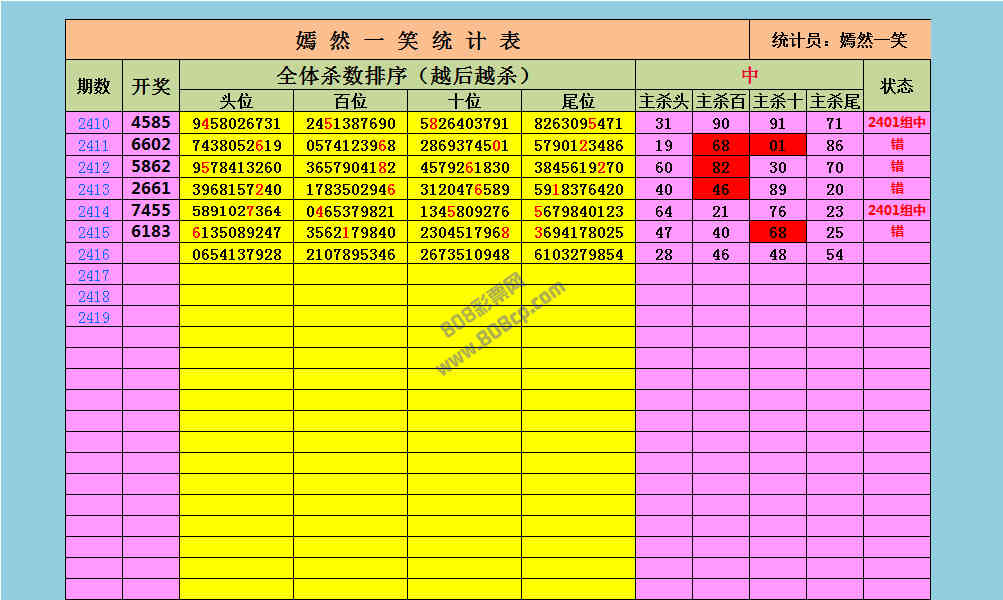Select the 尾位 sub-header
Screen dimensions: 1003x600
[578, 101]
